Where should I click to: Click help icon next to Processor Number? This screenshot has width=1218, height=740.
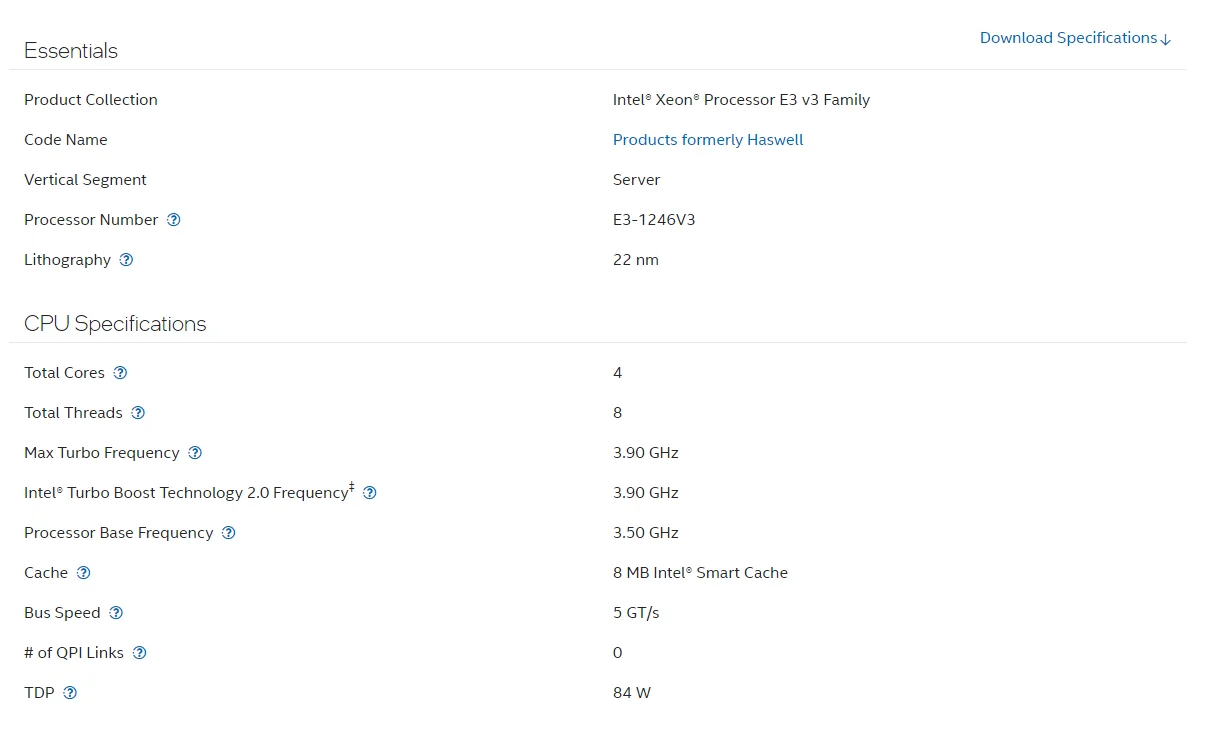174,220
